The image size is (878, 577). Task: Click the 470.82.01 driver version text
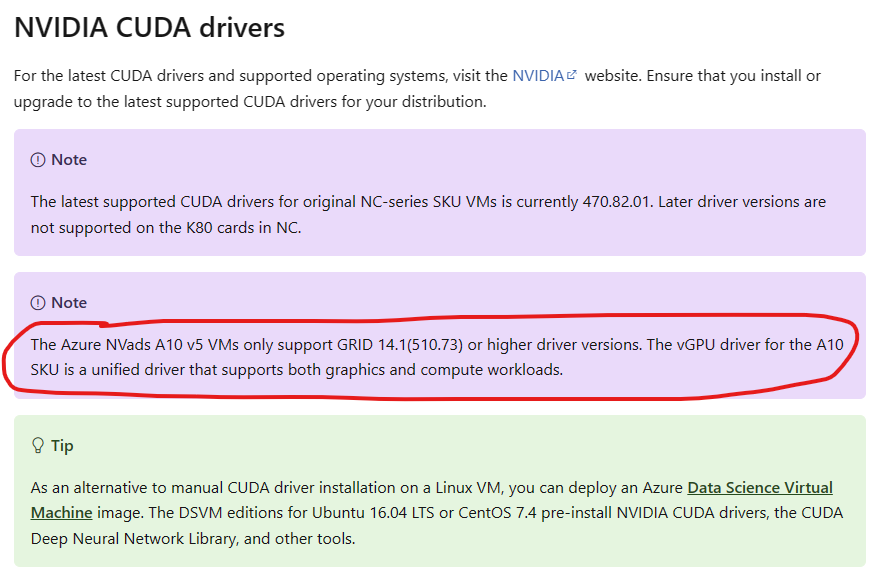click(x=617, y=202)
